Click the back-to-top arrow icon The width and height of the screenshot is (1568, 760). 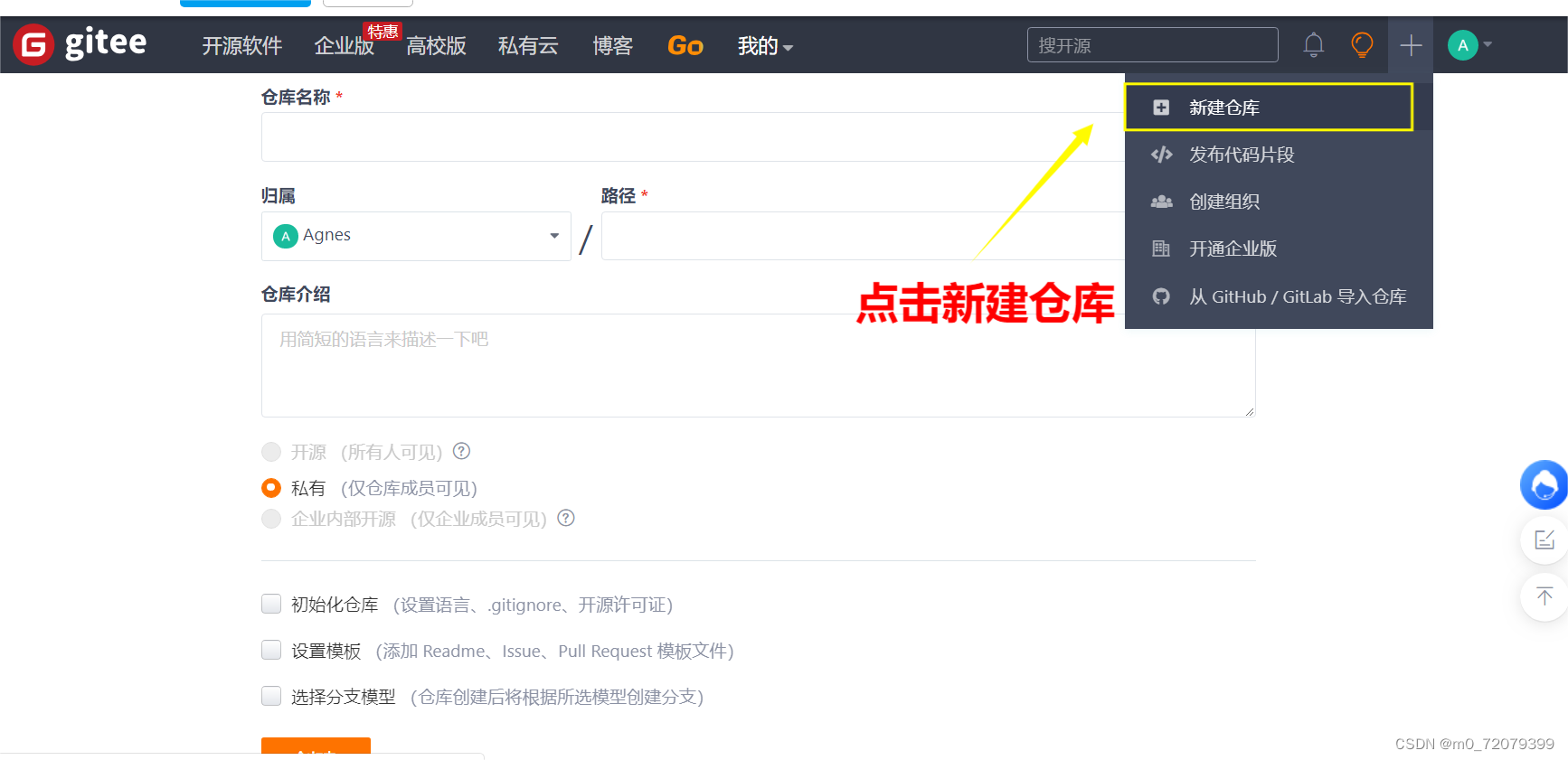[1544, 596]
